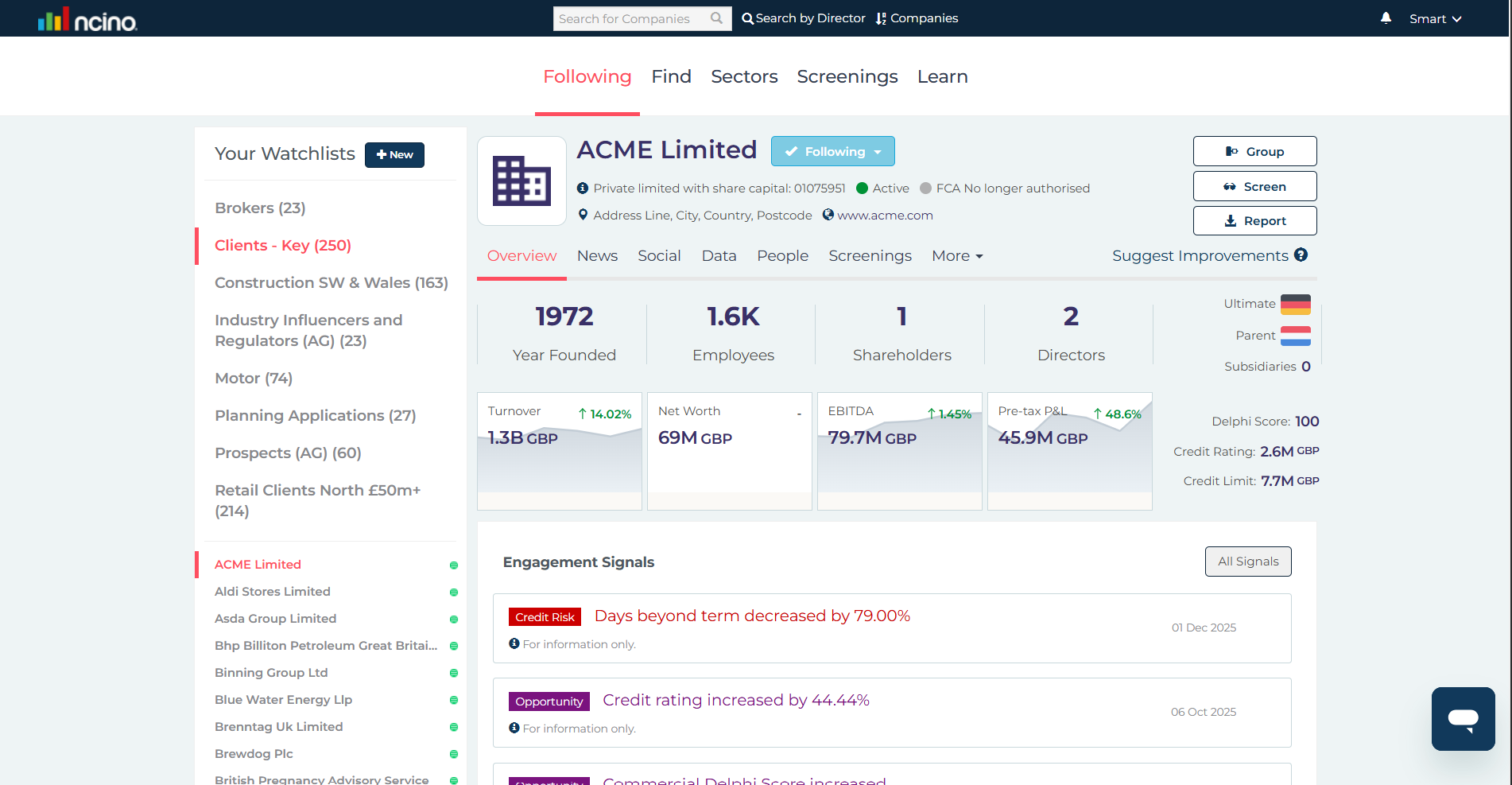Download company Report
Image resolution: width=1512 pixels, height=785 pixels.
1254,221
